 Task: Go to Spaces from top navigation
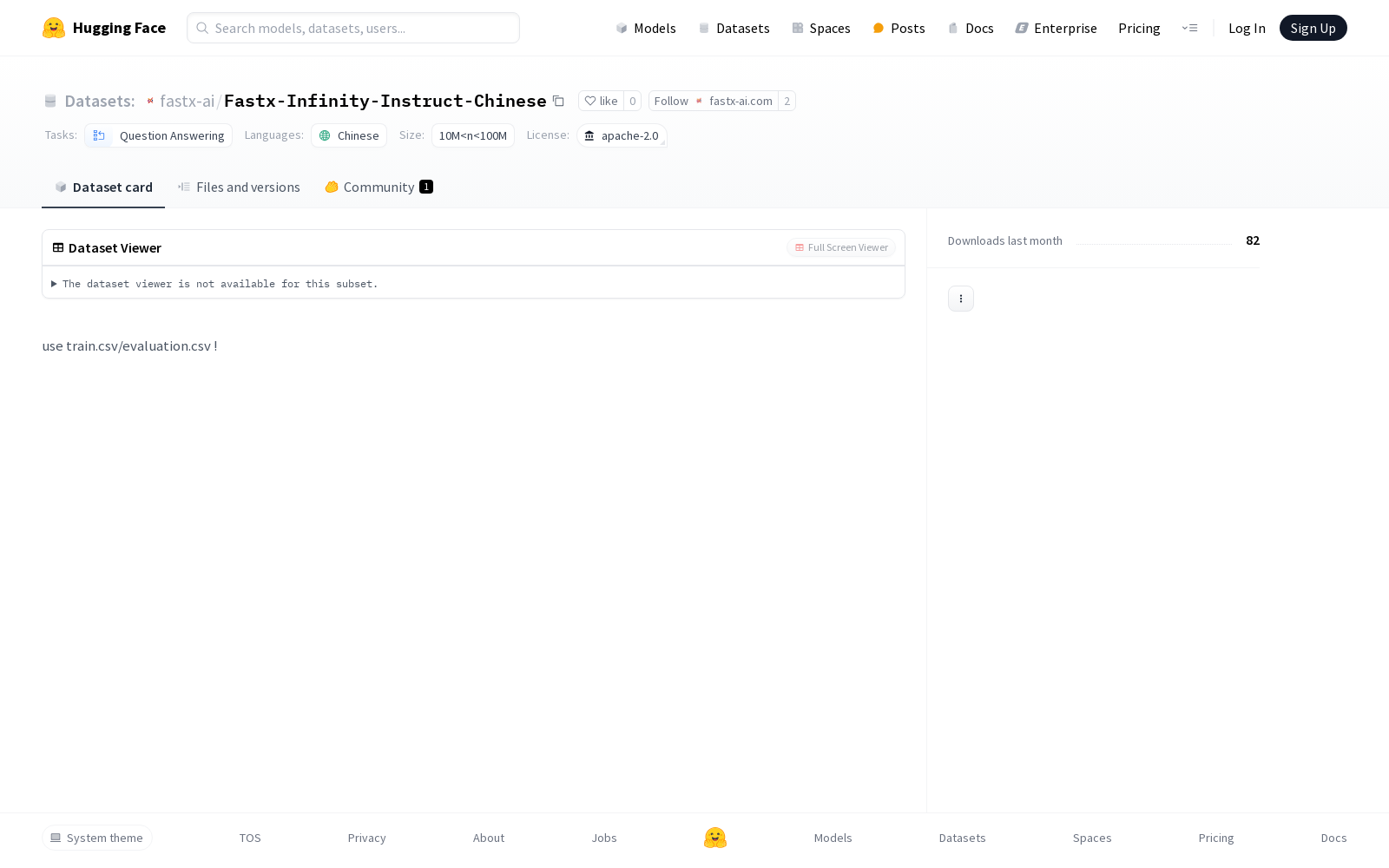point(821,28)
